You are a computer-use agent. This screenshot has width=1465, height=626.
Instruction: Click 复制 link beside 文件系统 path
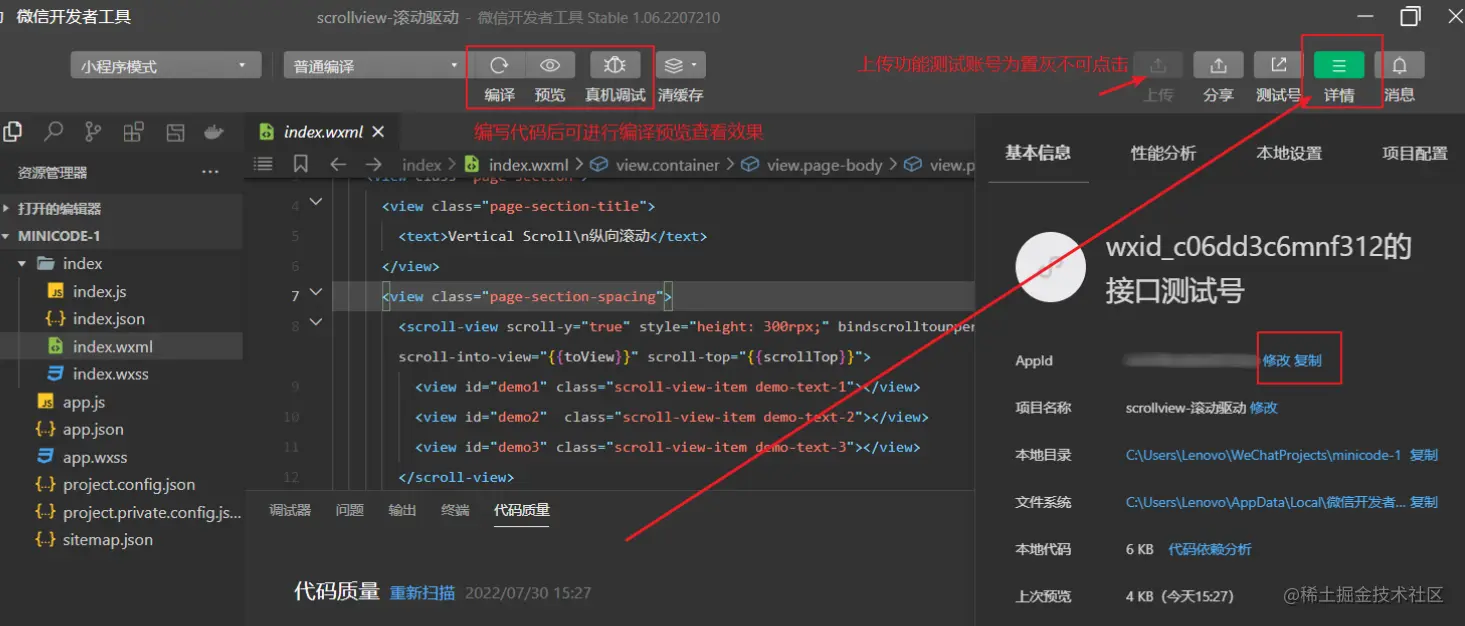pyautogui.click(x=1424, y=502)
